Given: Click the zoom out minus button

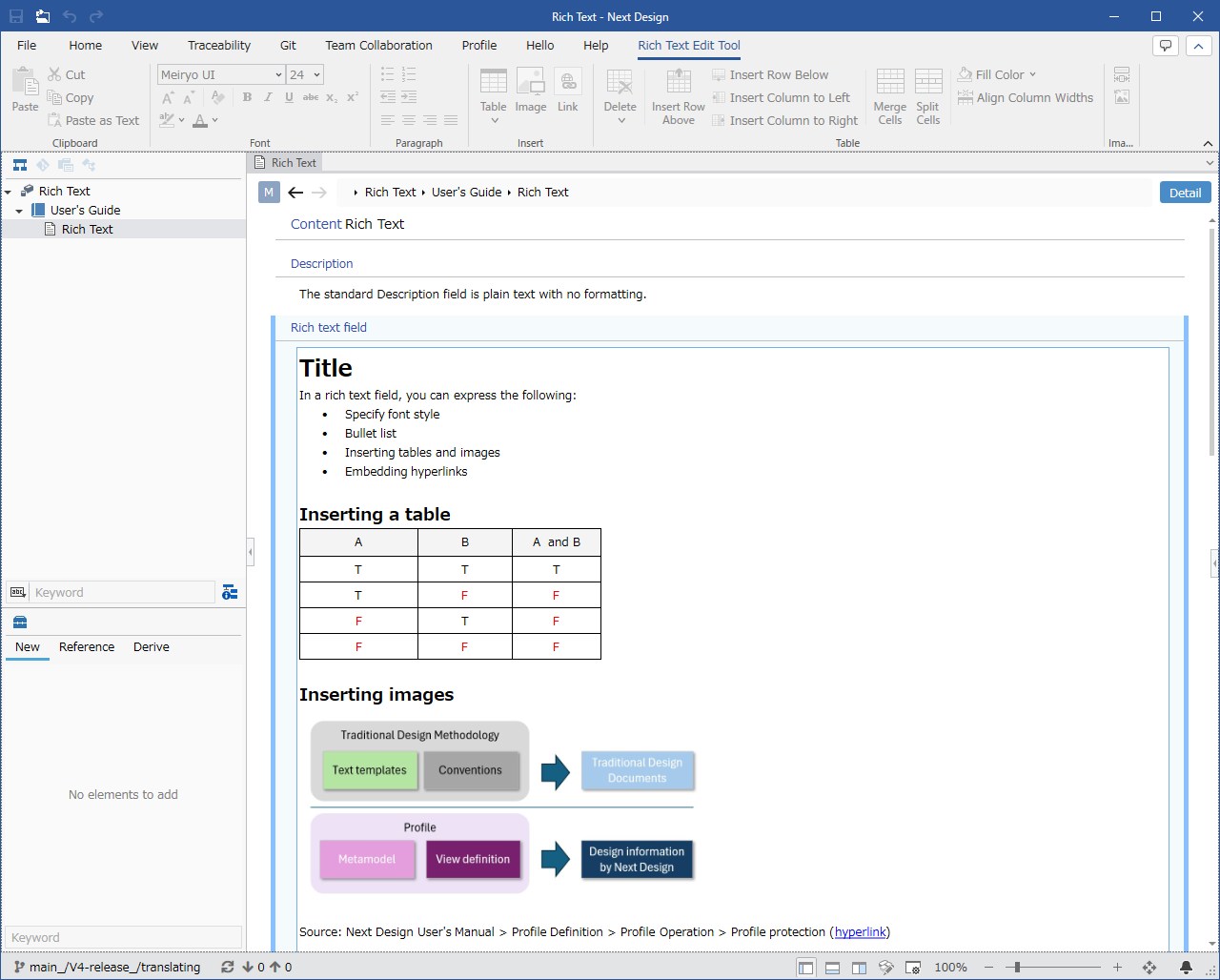Looking at the screenshot, I should coord(990,967).
